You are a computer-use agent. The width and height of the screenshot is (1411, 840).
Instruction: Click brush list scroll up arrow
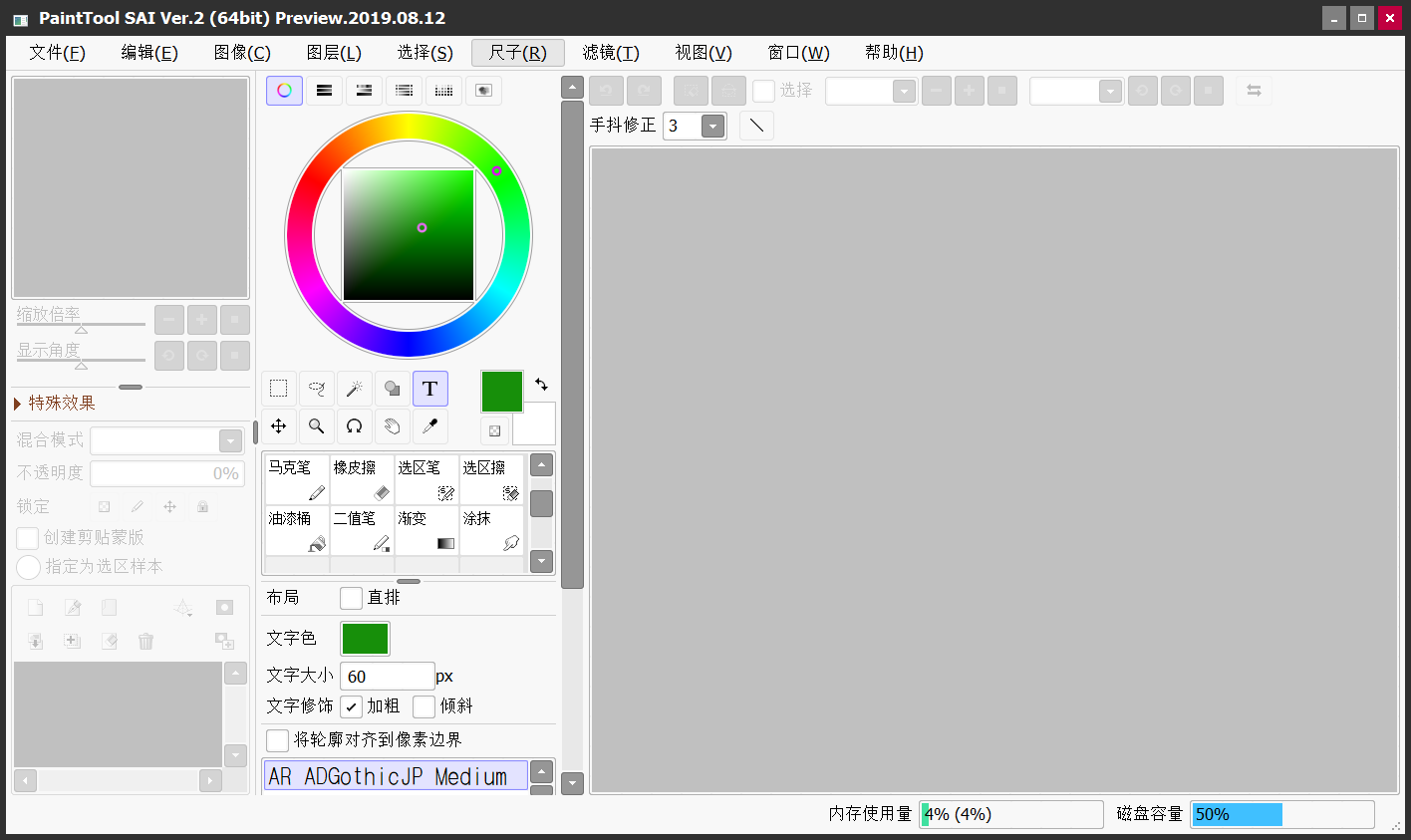pos(541,465)
